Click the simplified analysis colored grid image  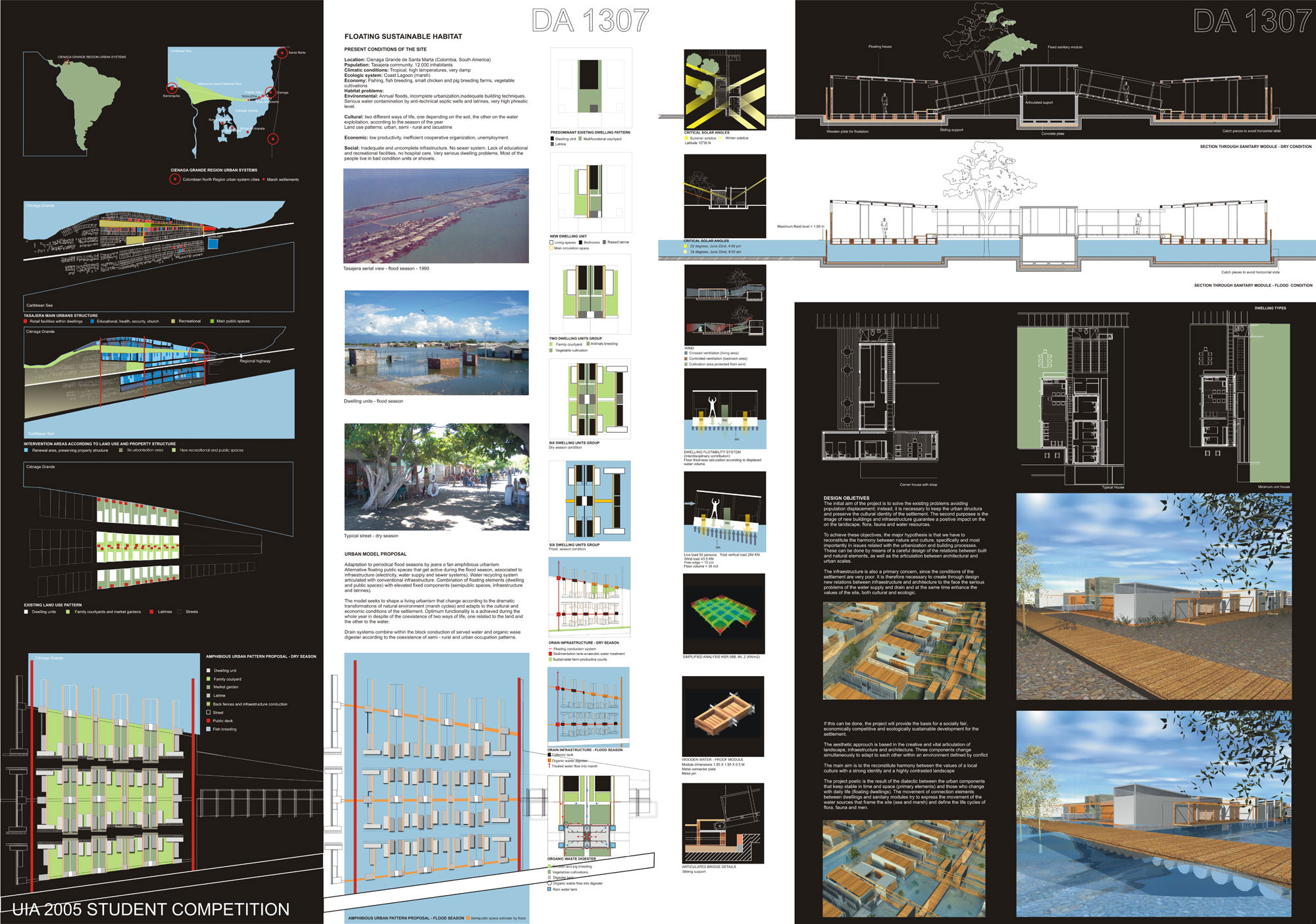(724, 614)
